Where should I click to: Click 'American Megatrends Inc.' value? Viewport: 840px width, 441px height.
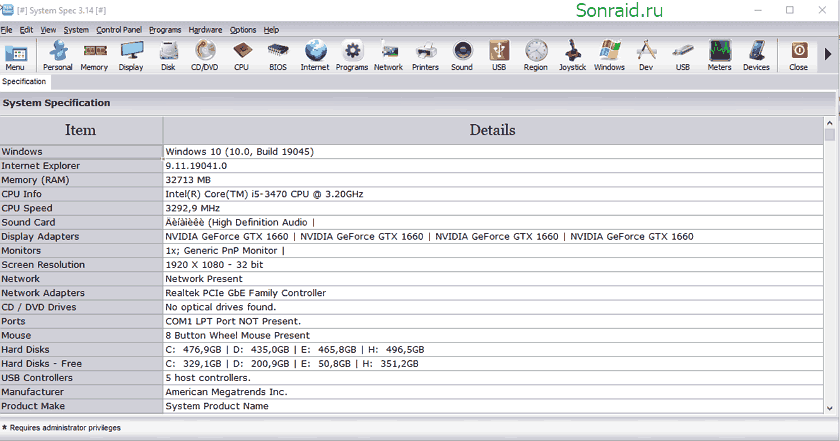tap(226, 392)
